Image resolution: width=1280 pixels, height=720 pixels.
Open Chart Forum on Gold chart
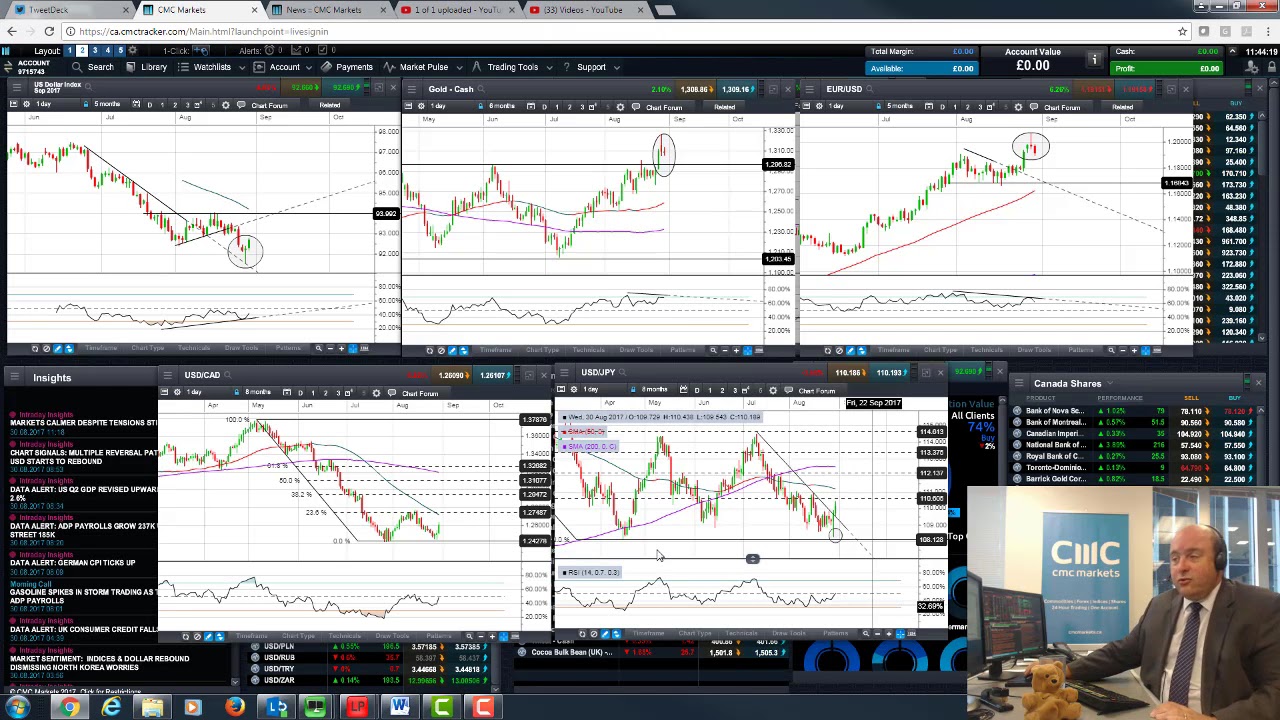664,108
